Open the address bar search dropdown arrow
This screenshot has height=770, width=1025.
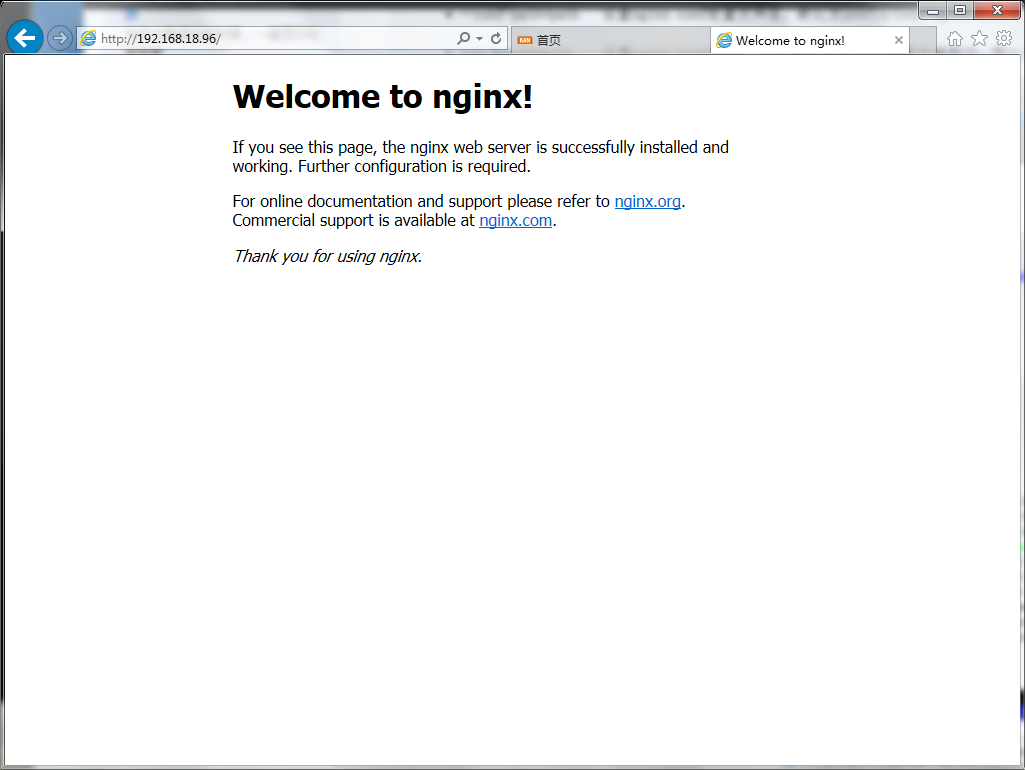point(480,39)
